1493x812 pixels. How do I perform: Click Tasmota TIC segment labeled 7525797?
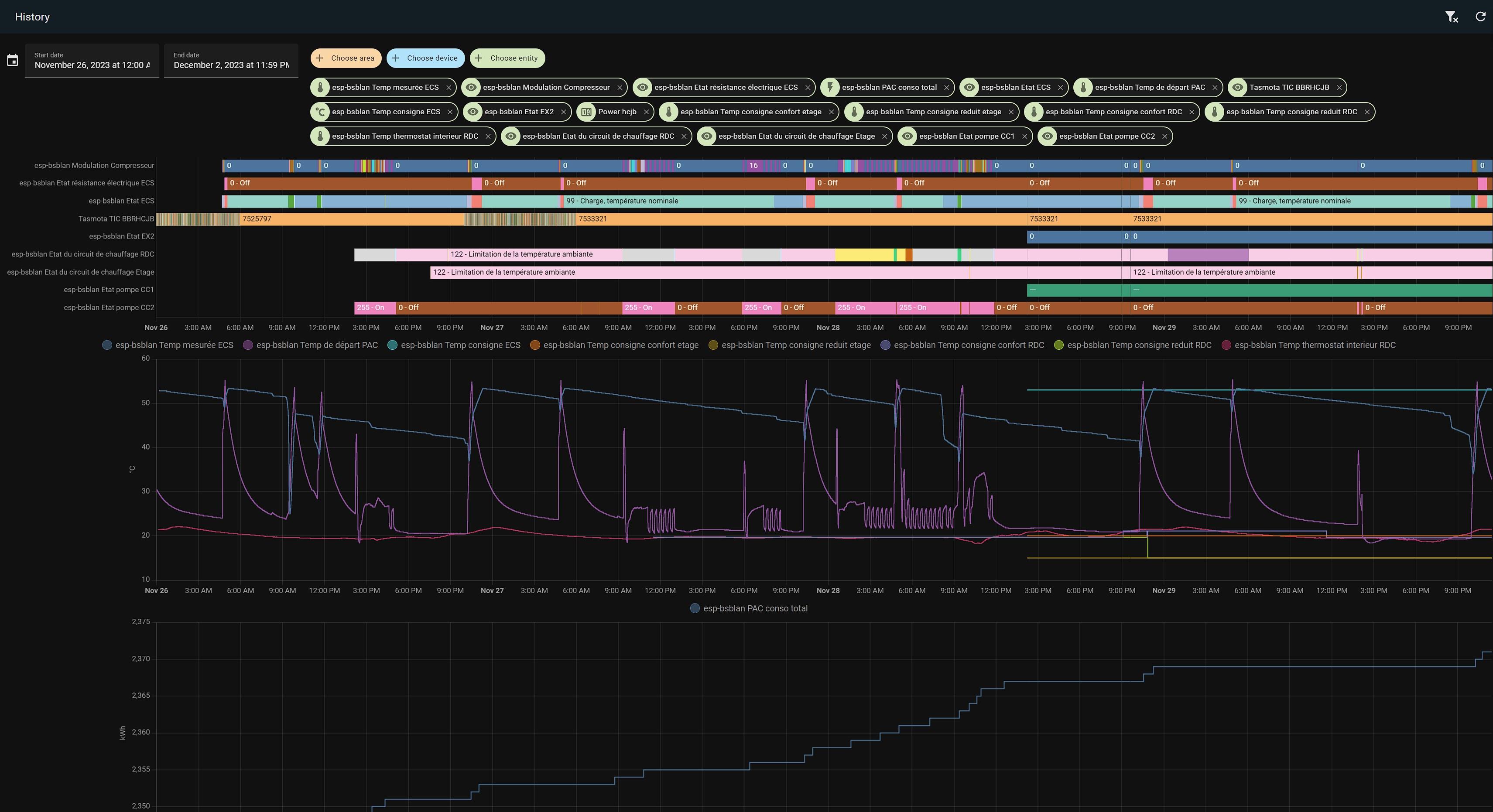click(352, 219)
